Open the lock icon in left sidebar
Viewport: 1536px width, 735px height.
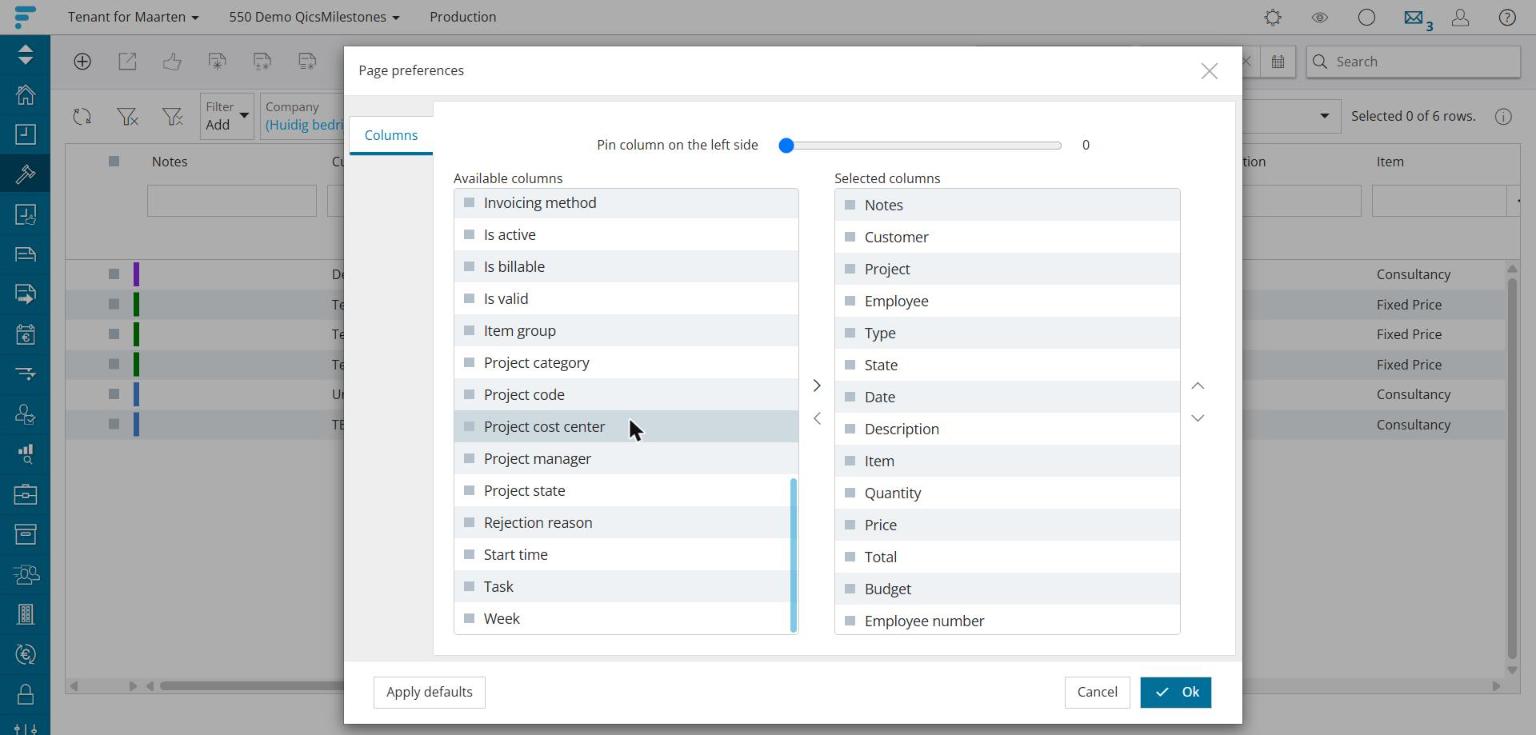pyautogui.click(x=25, y=694)
